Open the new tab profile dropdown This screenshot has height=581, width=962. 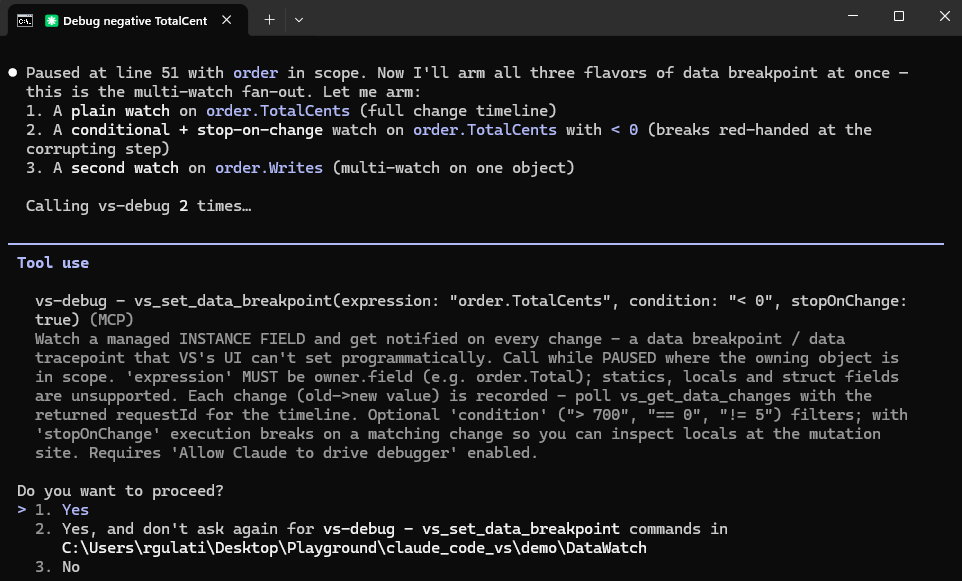(x=299, y=20)
